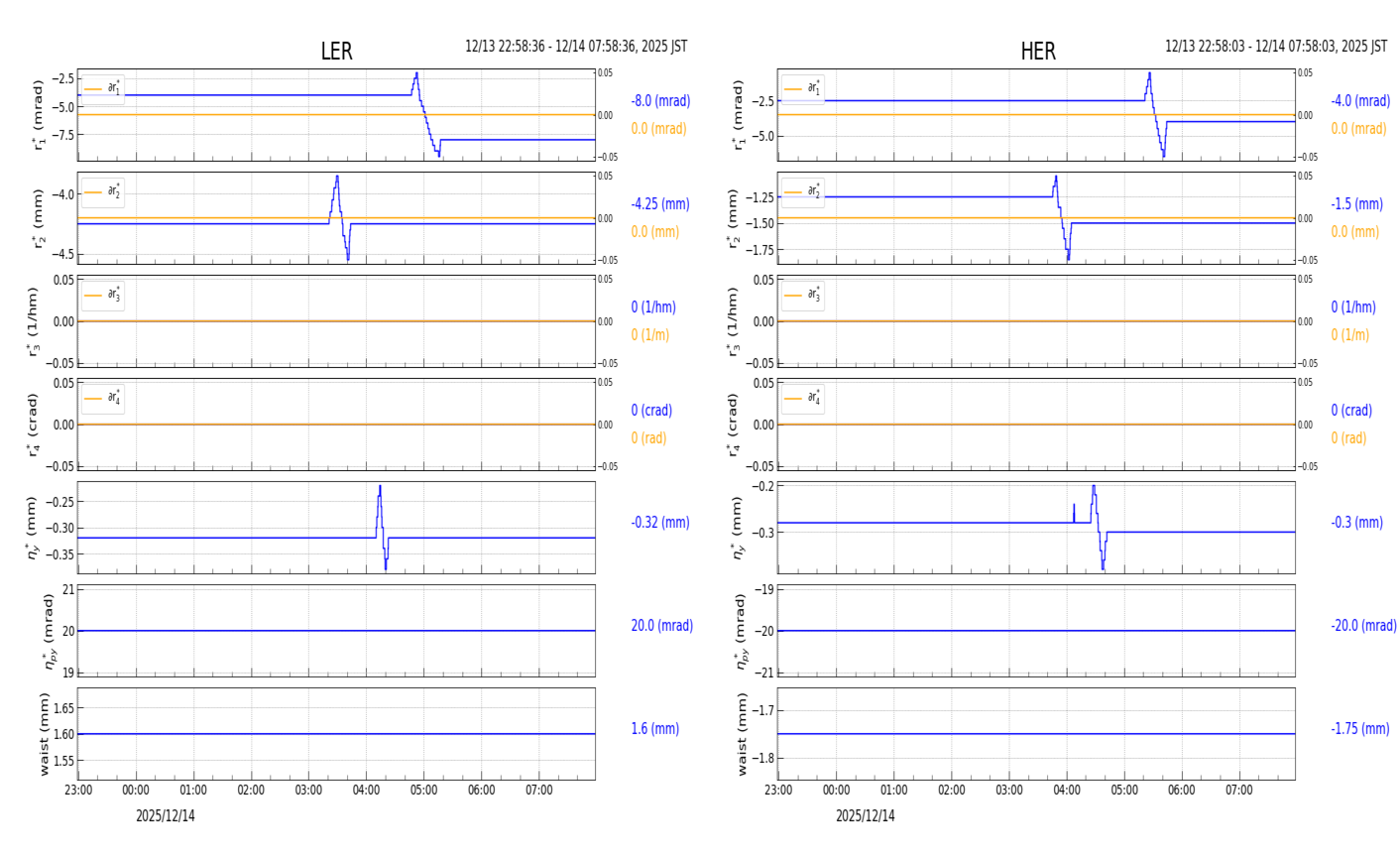Click the 04:00 time tick under LER

[367, 791]
